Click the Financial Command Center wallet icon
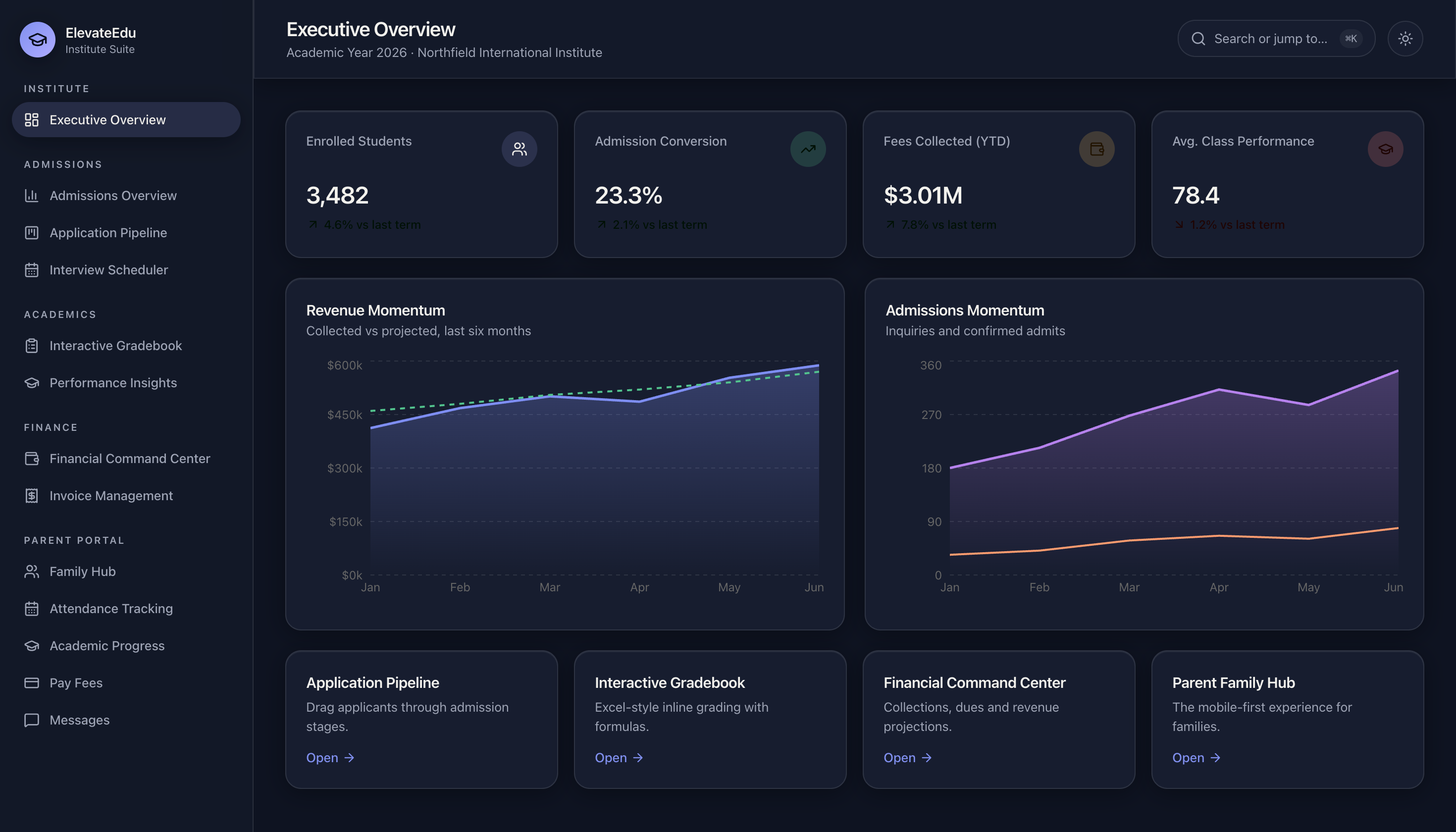The image size is (1456, 832). (31, 458)
